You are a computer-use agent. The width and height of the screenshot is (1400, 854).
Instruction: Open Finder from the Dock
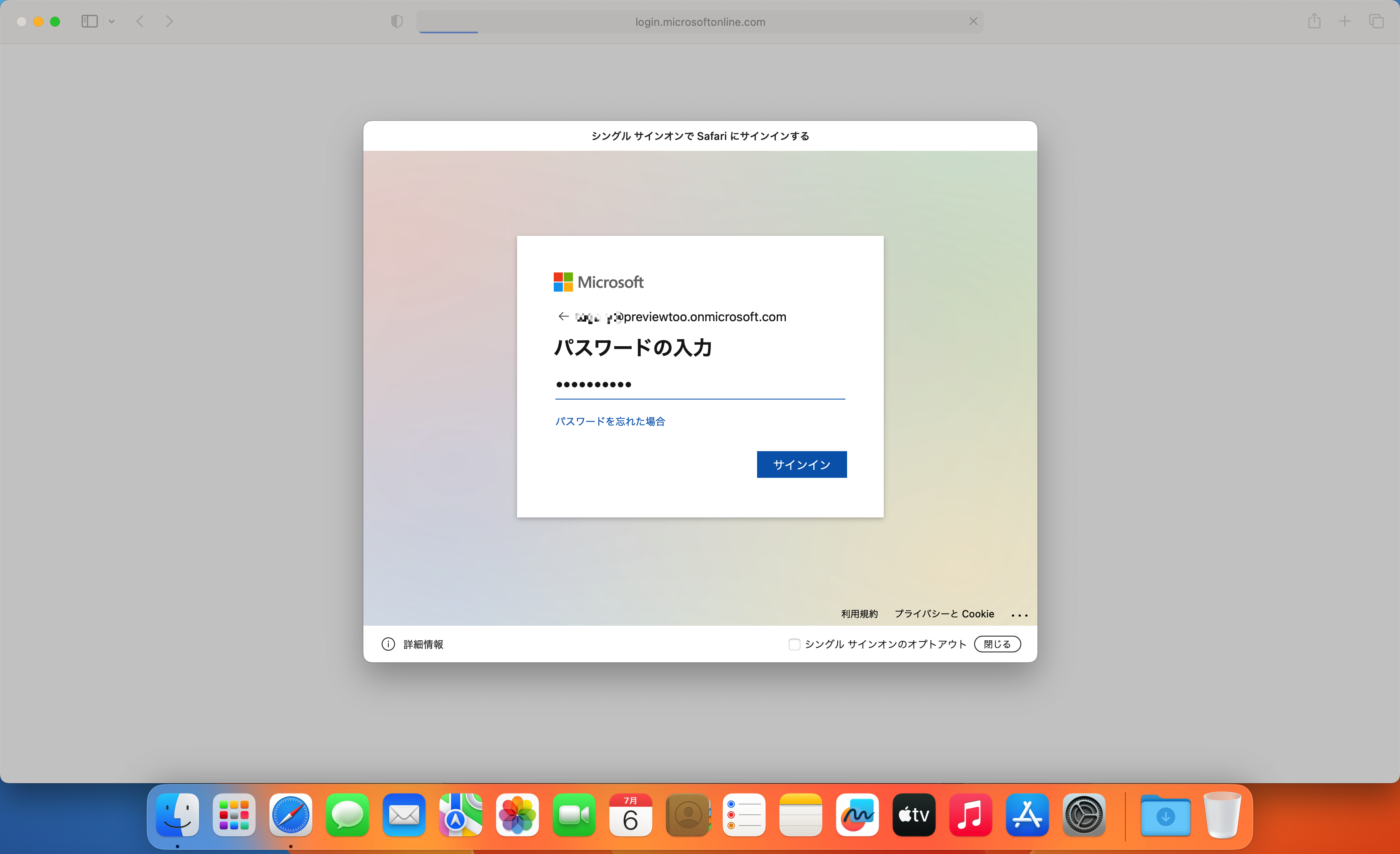(177, 815)
